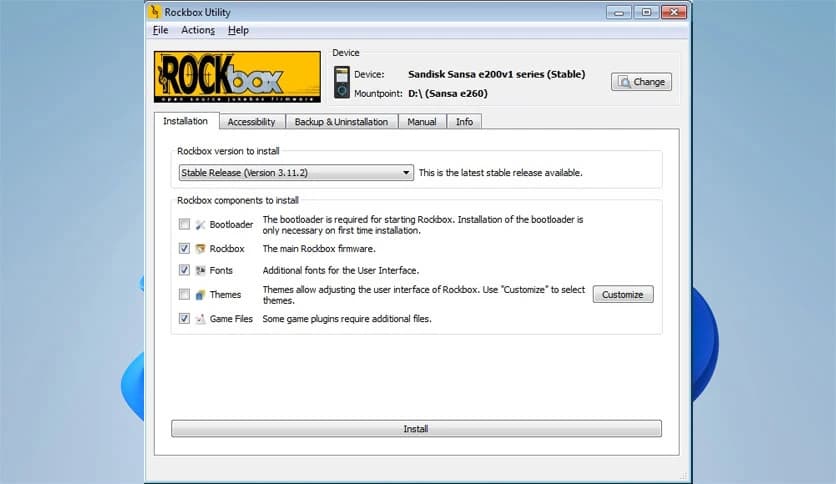The image size is (836, 484).
Task: Enable the Themes checkbox
Action: click(184, 294)
